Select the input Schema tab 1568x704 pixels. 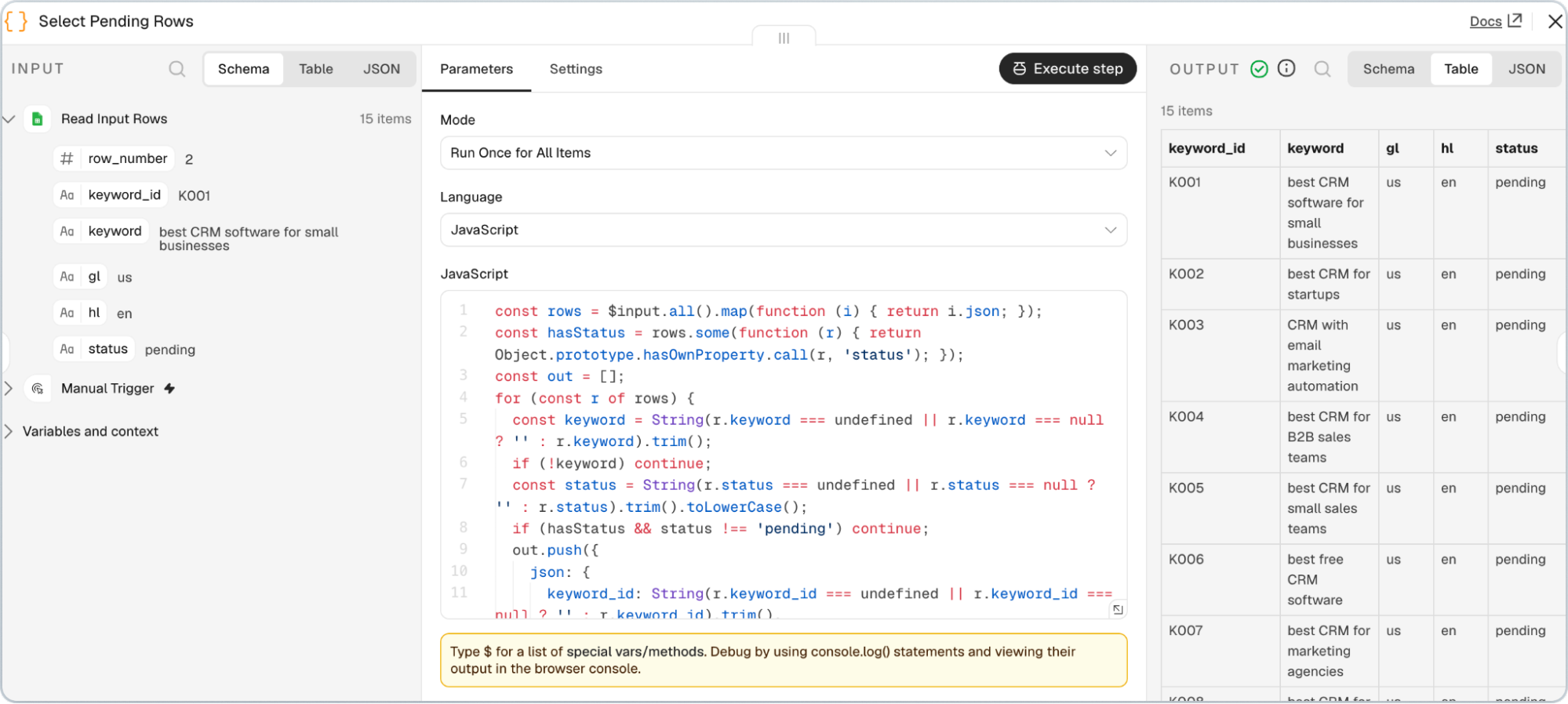click(x=243, y=69)
